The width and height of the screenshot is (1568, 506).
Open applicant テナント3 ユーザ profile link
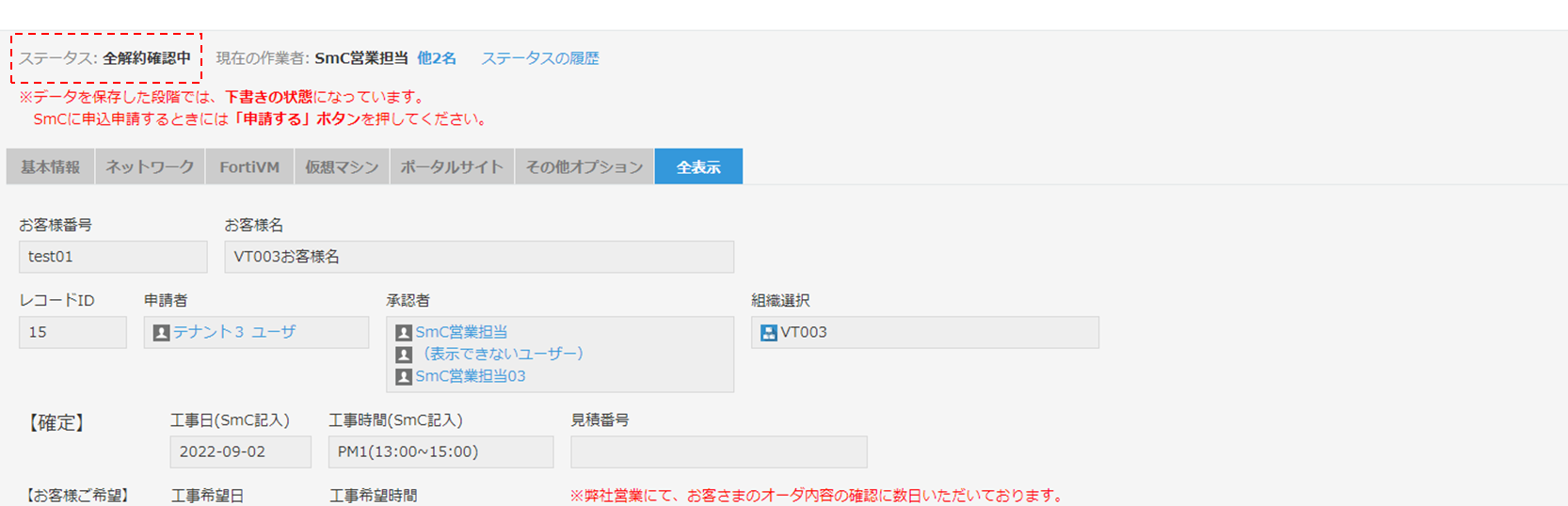(234, 332)
